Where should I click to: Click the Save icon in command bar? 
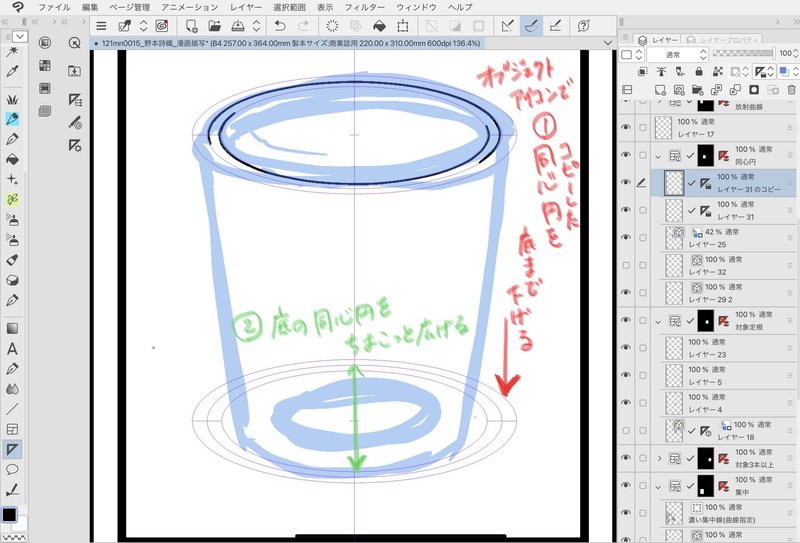(x=238, y=26)
